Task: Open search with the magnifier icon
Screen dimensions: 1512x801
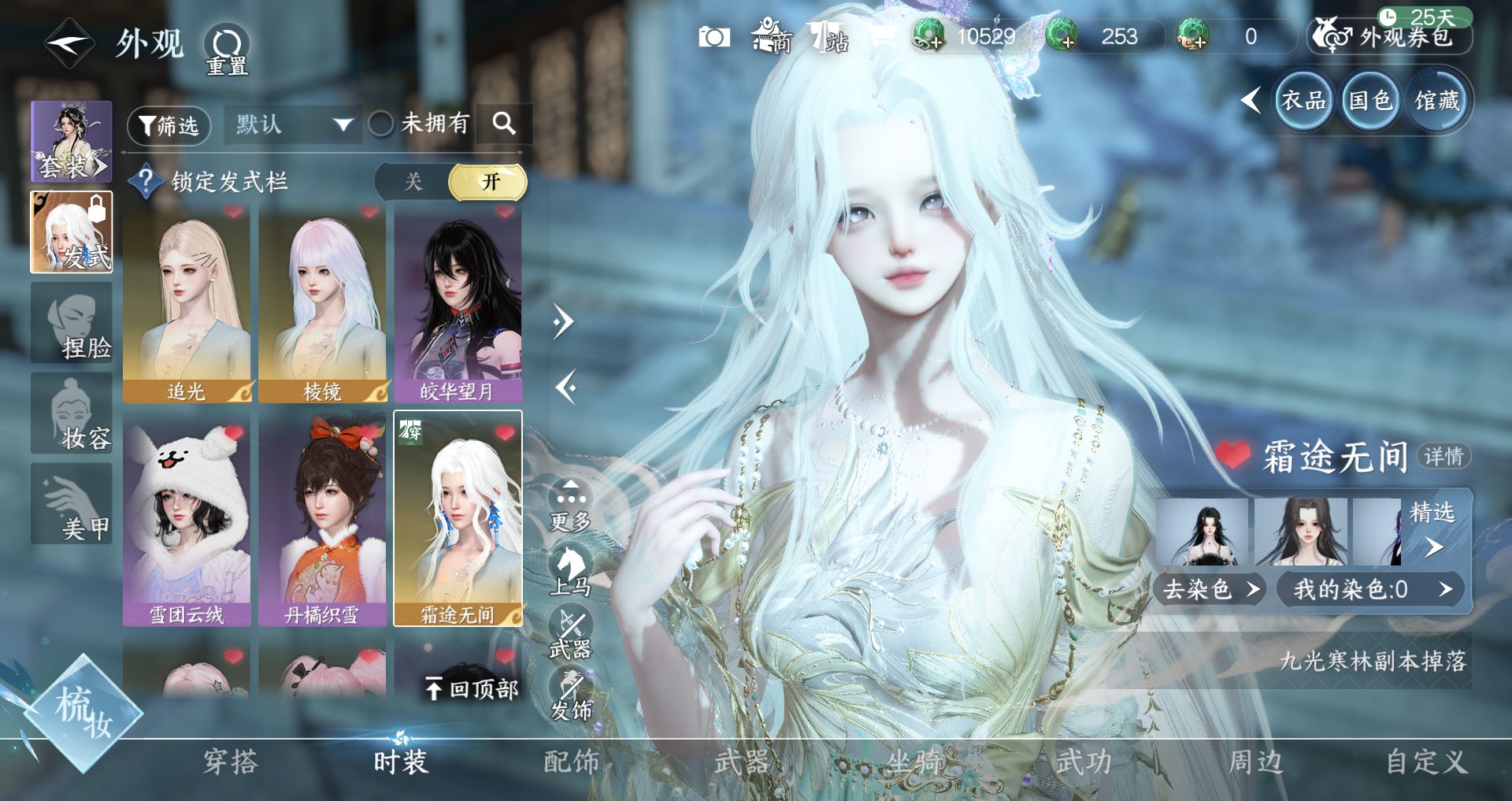Action: pos(504,124)
